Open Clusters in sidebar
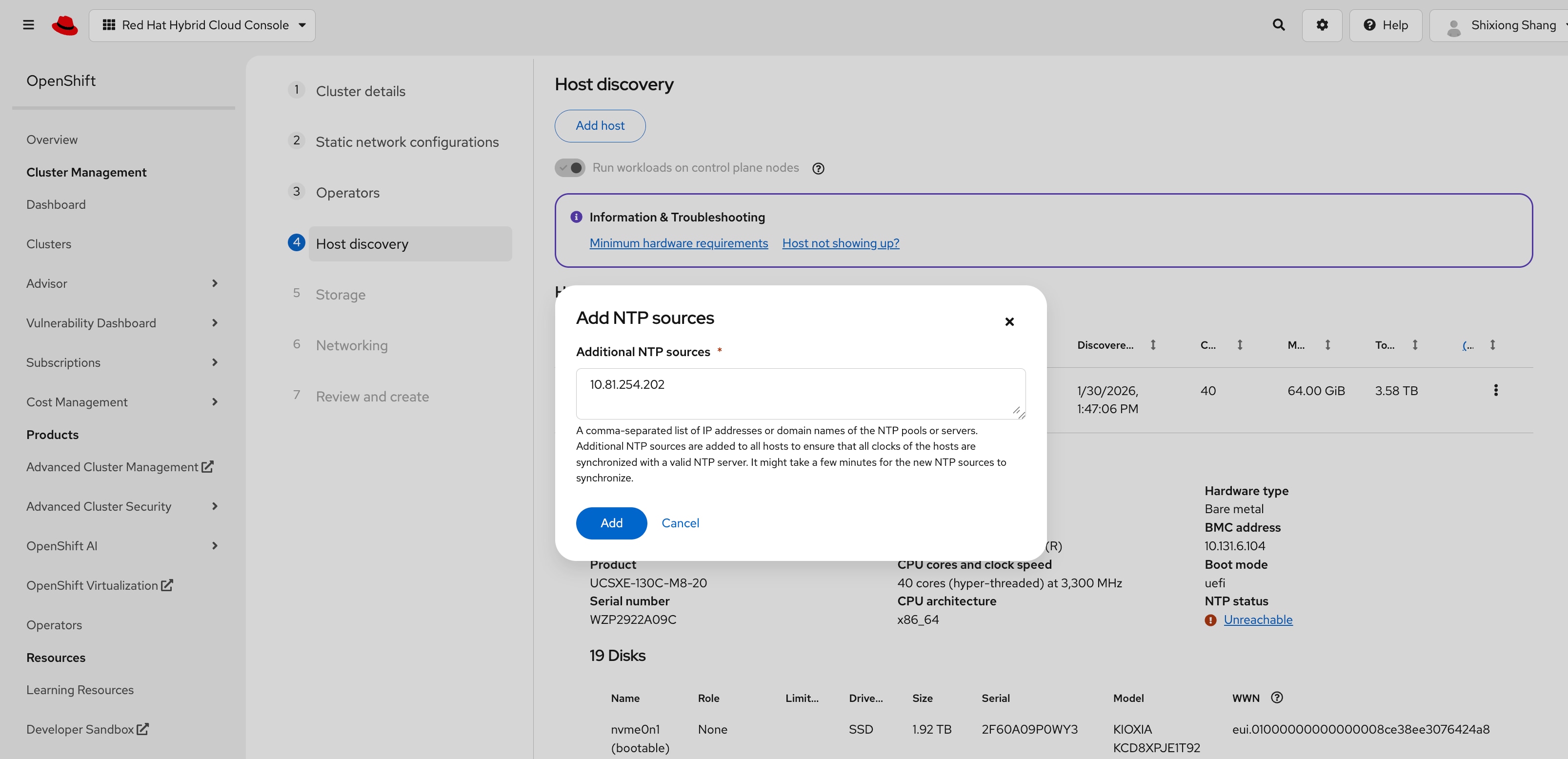This screenshot has height=759, width=1568. 49,244
